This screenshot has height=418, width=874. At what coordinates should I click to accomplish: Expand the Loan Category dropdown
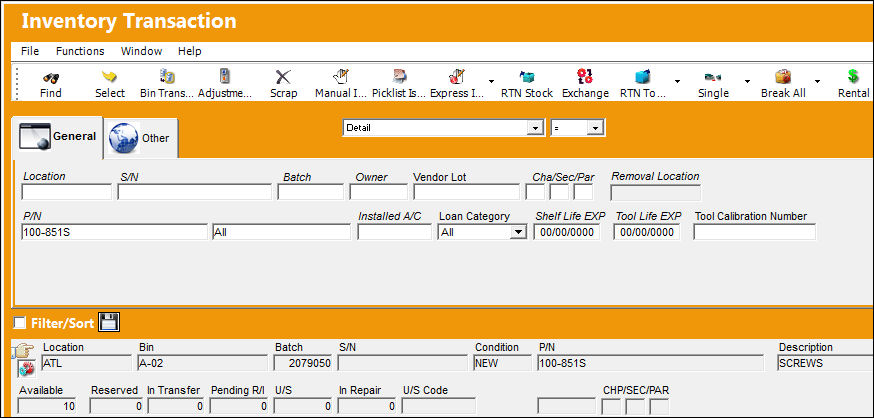518,232
